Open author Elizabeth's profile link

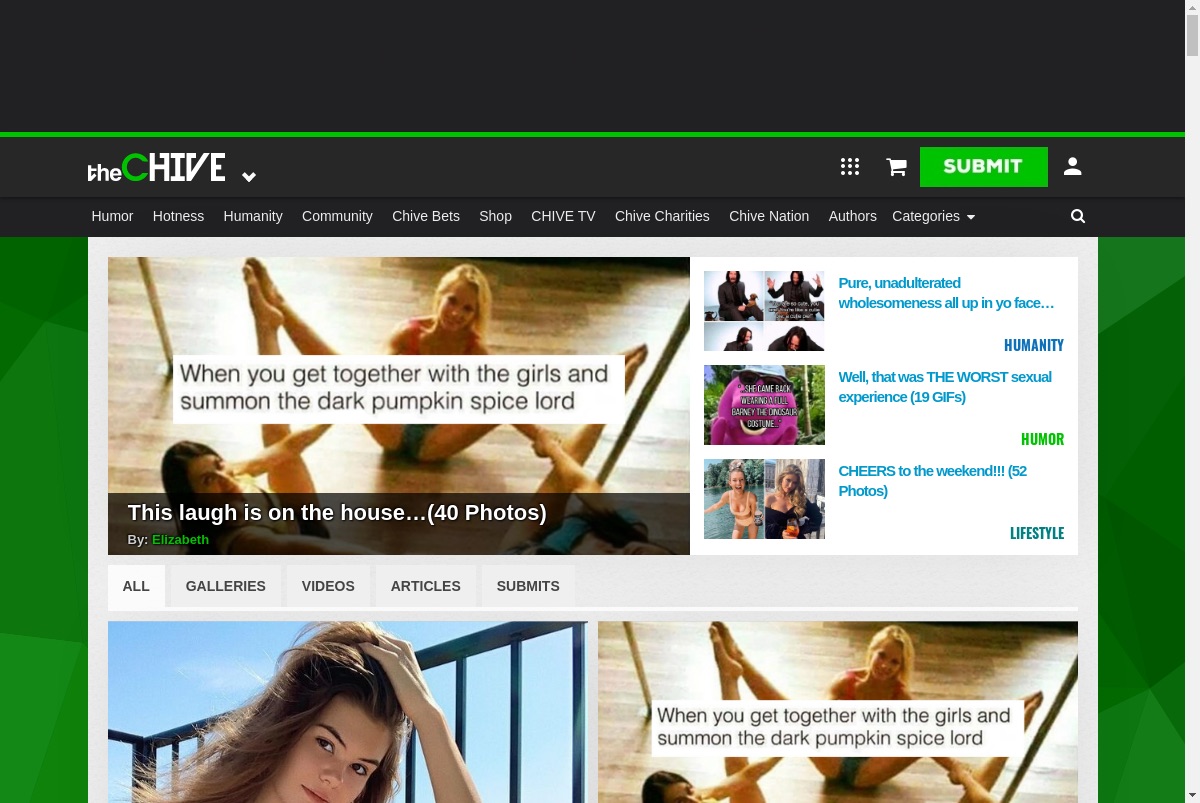tap(180, 540)
